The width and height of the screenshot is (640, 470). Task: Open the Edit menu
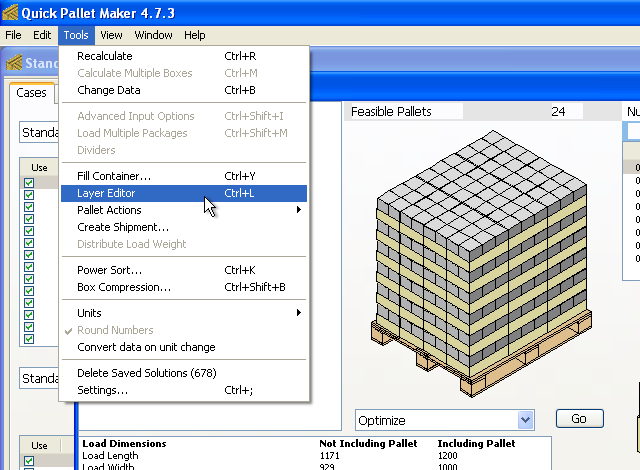coord(42,35)
